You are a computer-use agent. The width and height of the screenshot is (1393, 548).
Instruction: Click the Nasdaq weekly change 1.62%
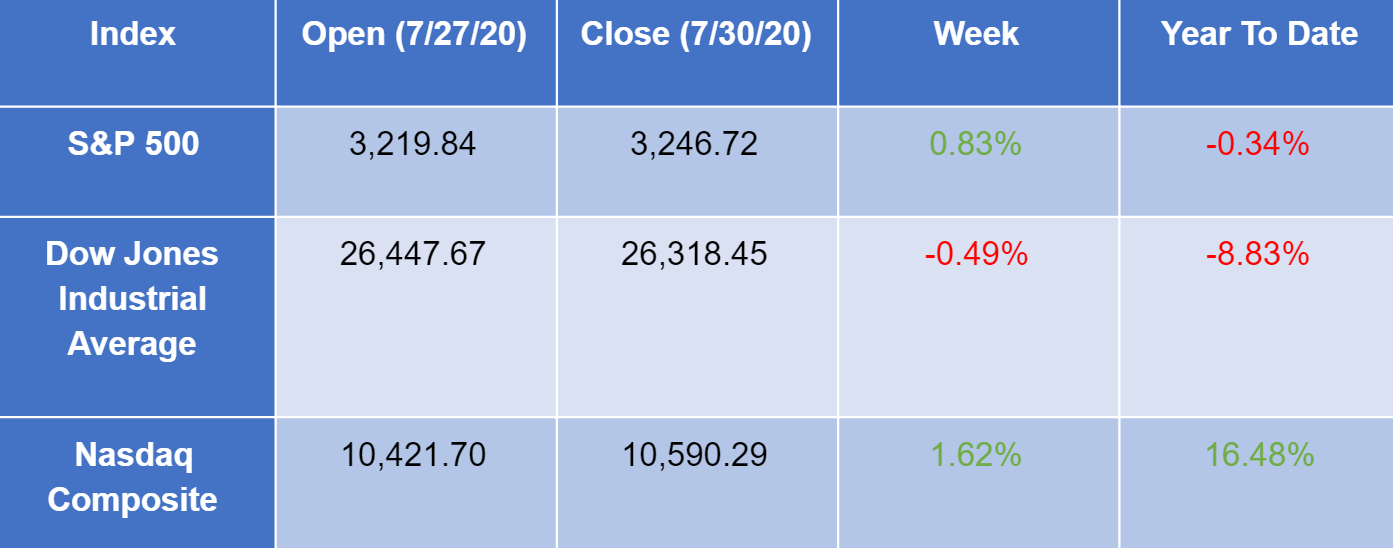(x=976, y=456)
